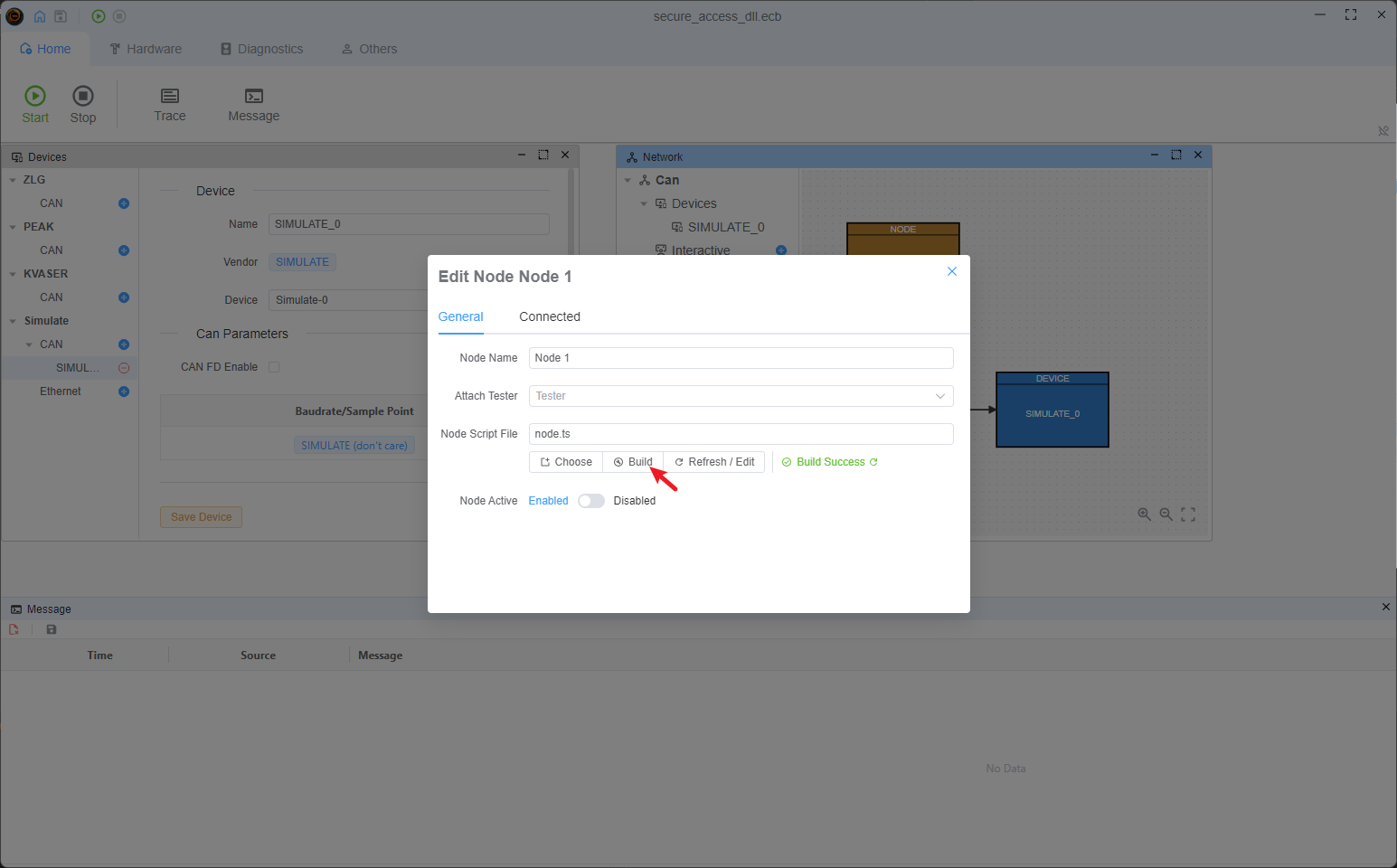The image size is (1397, 868).
Task: Collapse the Simulate tree group
Action: pyautogui.click(x=13, y=321)
